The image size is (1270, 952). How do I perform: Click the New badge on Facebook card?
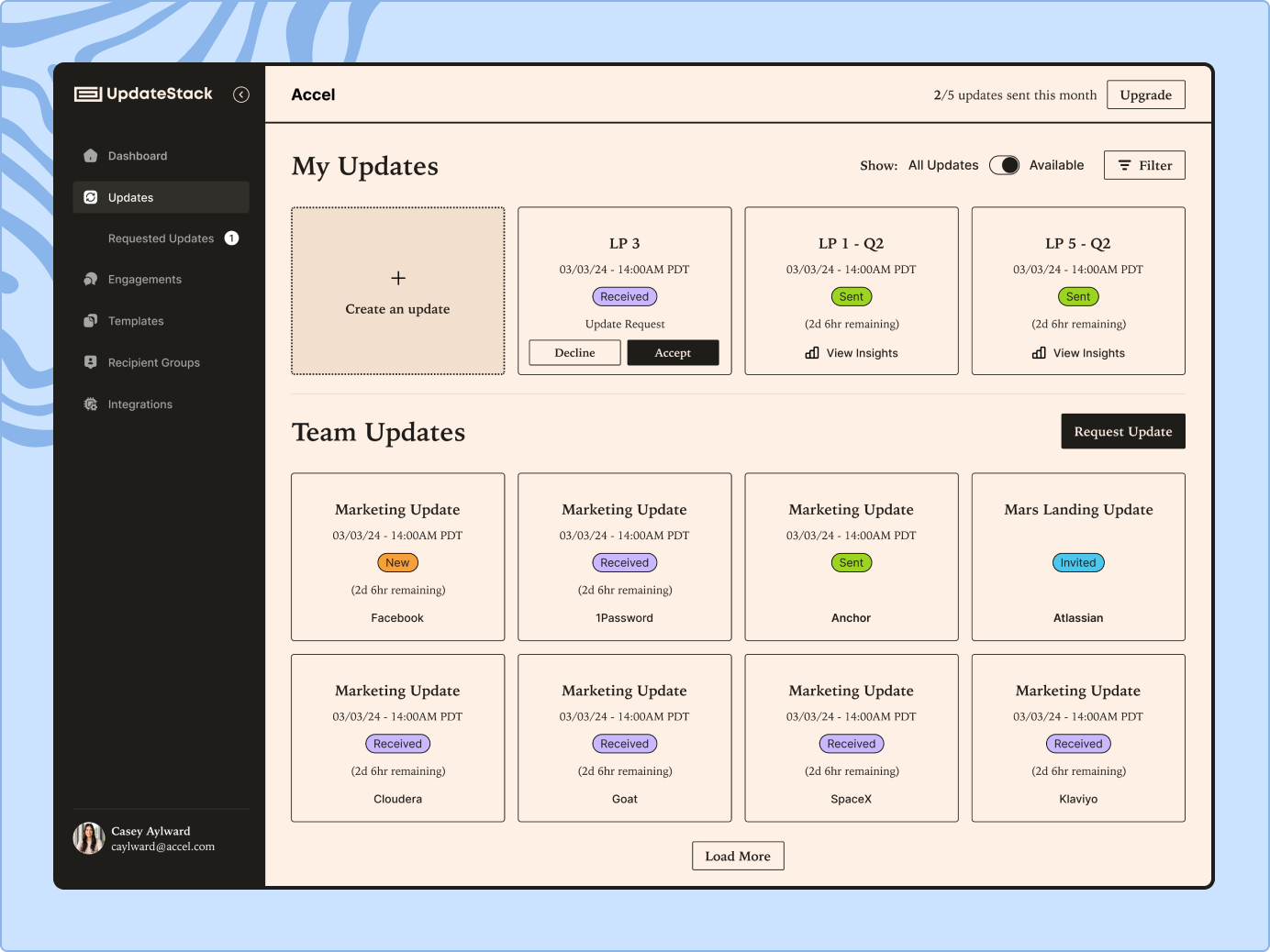point(397,562)
